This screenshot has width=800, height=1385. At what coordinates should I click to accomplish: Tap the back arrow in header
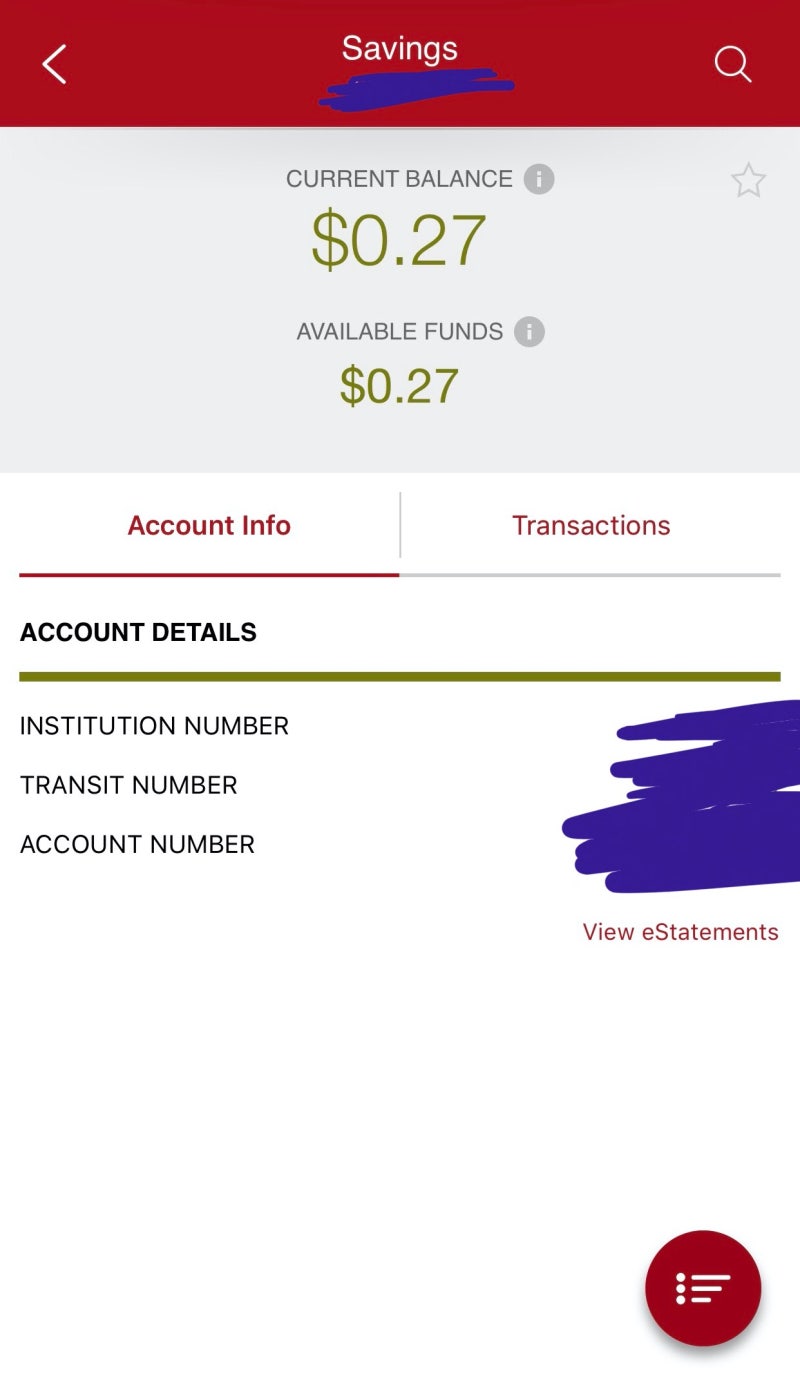[x=54, y=64]
